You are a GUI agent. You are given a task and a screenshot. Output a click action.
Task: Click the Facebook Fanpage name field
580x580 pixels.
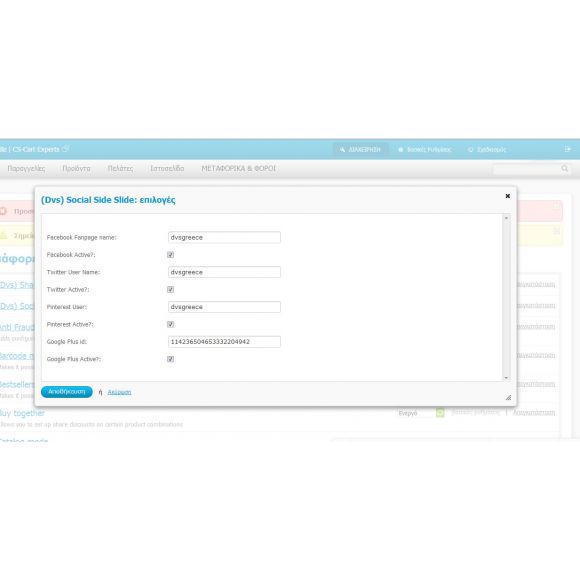(224, 237)
